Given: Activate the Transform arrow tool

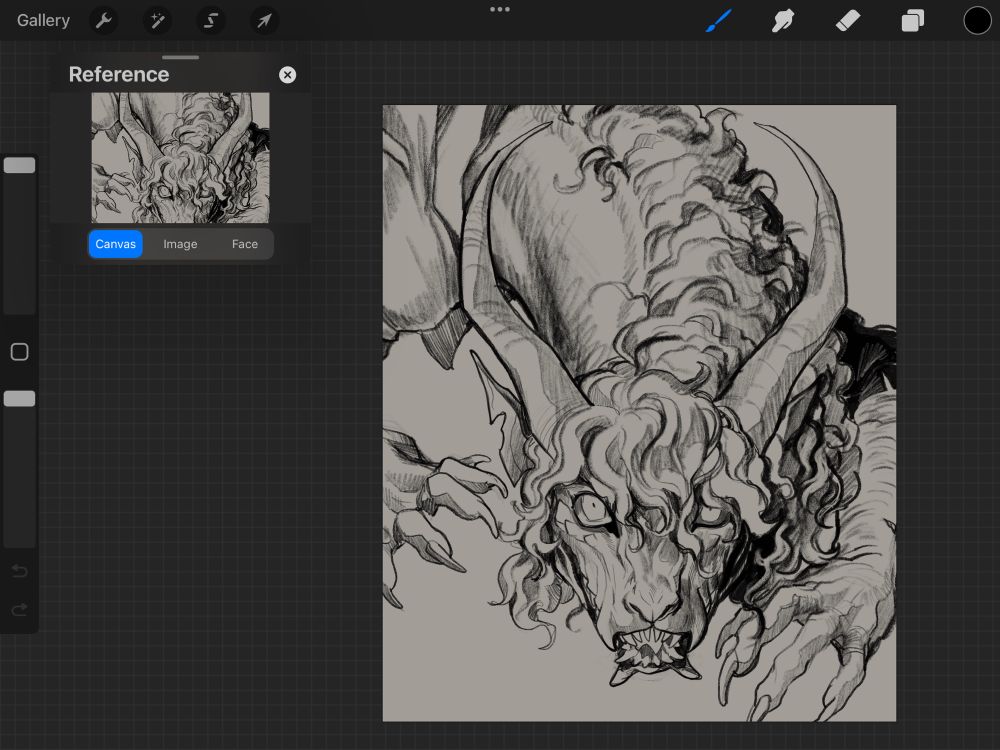Looking at the screenshot, I should point(264,20).
